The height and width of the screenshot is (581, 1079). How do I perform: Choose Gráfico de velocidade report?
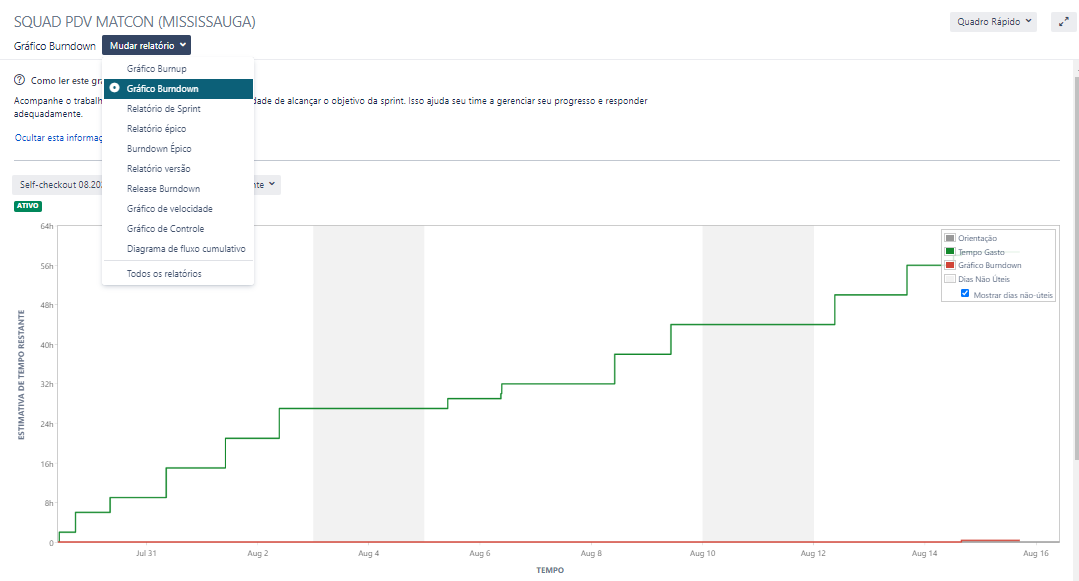(x=169, y=208)
